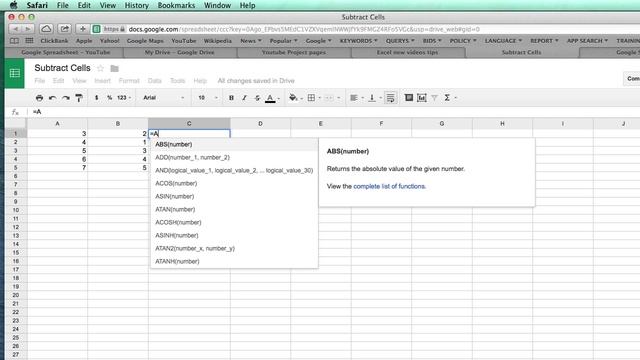The width and height of the screenshot is (640, 360).
Task: Switch to Excel new videos tips tab
Action: click(407, 53)
